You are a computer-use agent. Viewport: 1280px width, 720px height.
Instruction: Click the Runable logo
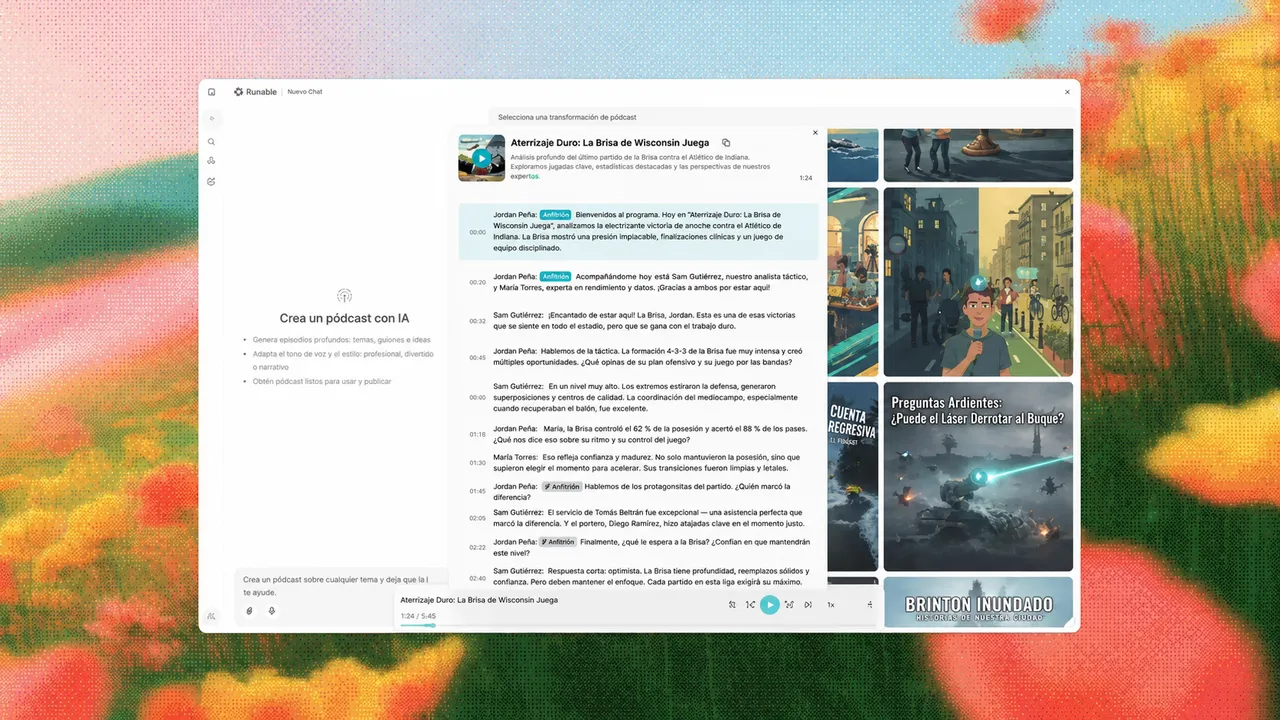(255, 92)
